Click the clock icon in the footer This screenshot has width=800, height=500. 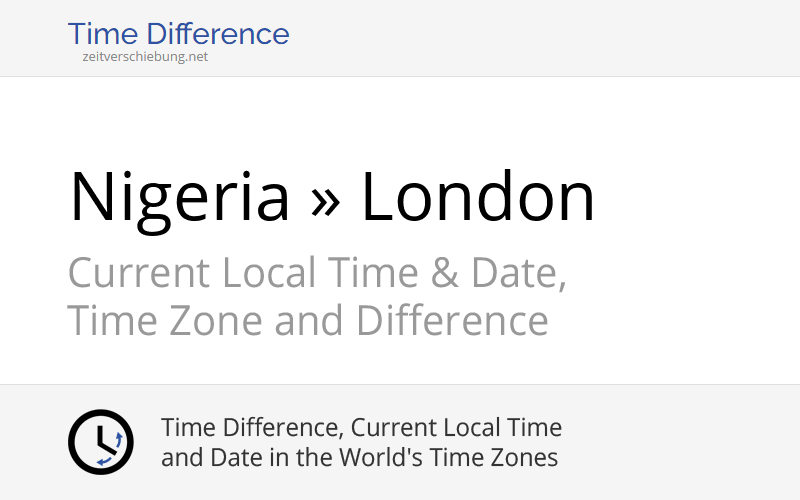[100, 442]
